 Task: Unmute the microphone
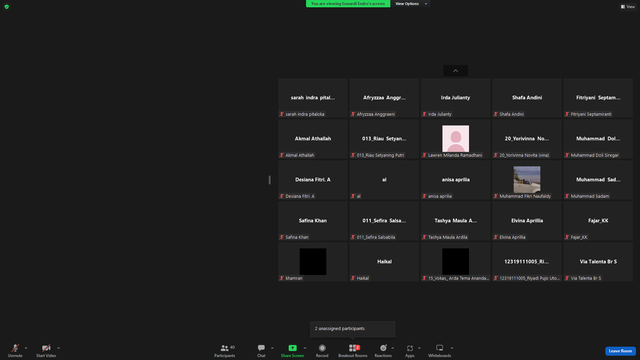point(15,350)
